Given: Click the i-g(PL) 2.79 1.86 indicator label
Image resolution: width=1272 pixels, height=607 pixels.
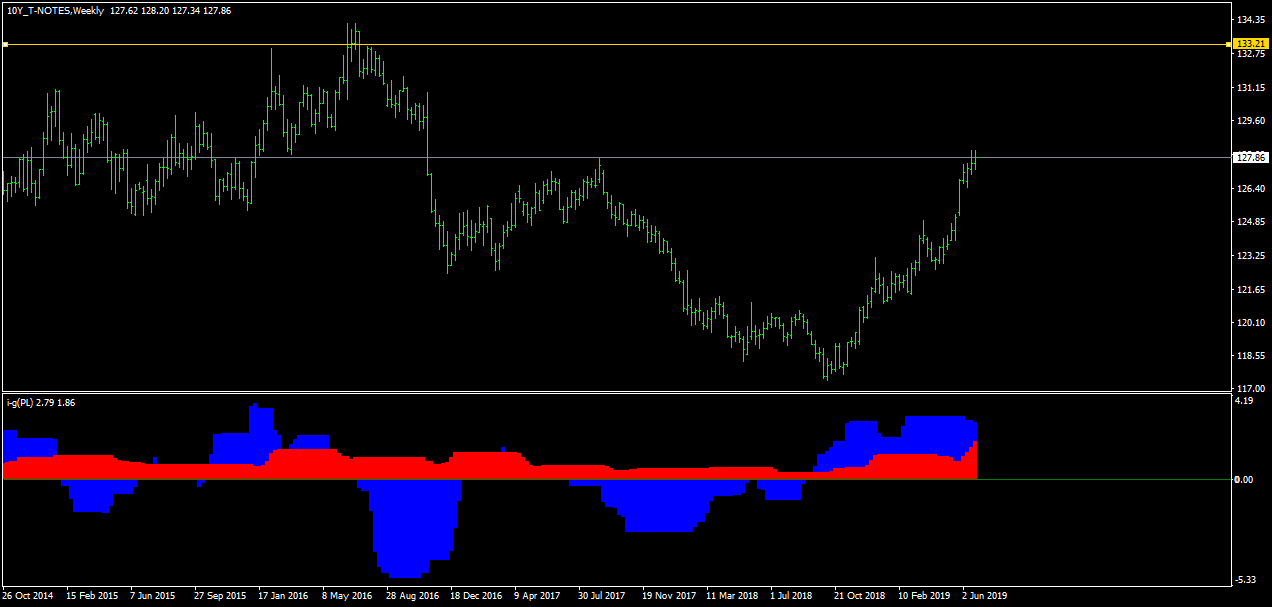Looking at the screenshot, I should [40, 403].
